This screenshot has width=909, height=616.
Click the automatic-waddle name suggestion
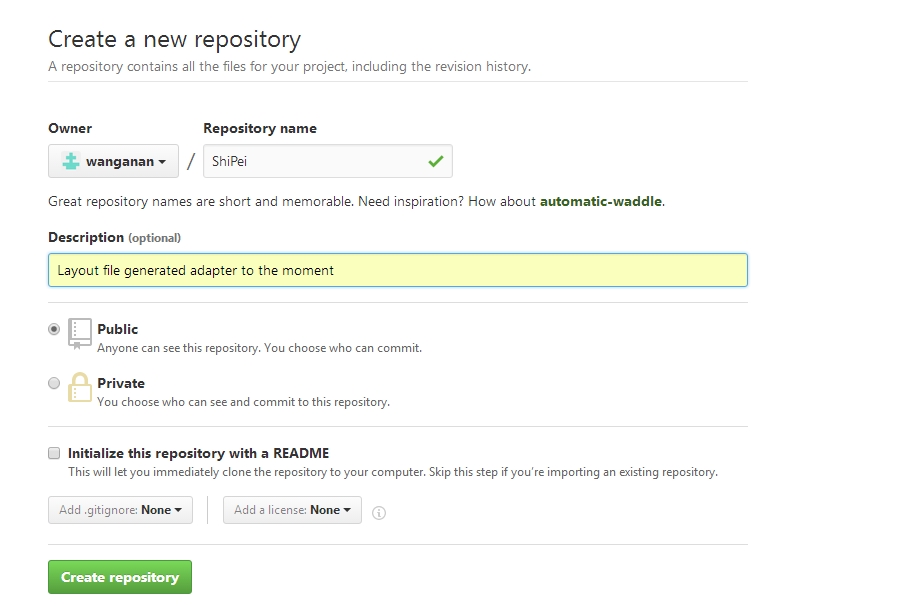click(x=601, y=201)
